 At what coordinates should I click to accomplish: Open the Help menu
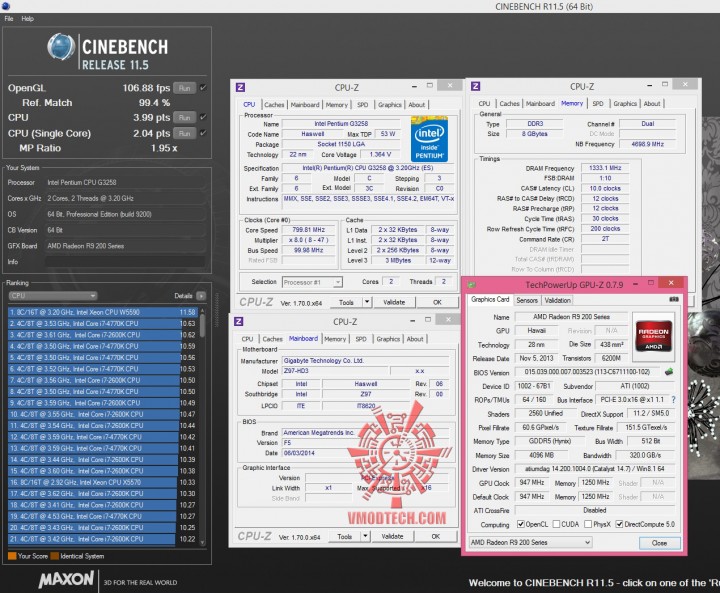click(x=28, y=19)
